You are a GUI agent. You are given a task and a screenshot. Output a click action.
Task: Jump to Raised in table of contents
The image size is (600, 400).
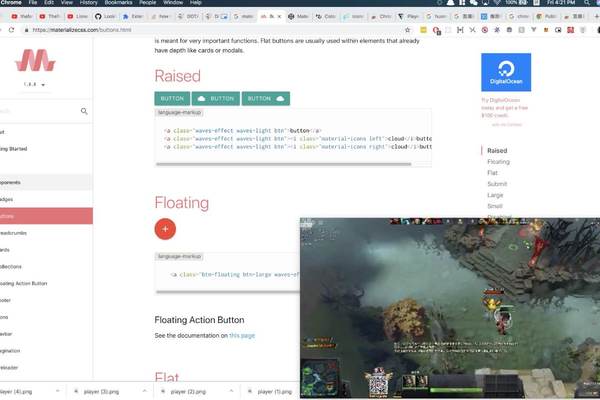point(497,151)
